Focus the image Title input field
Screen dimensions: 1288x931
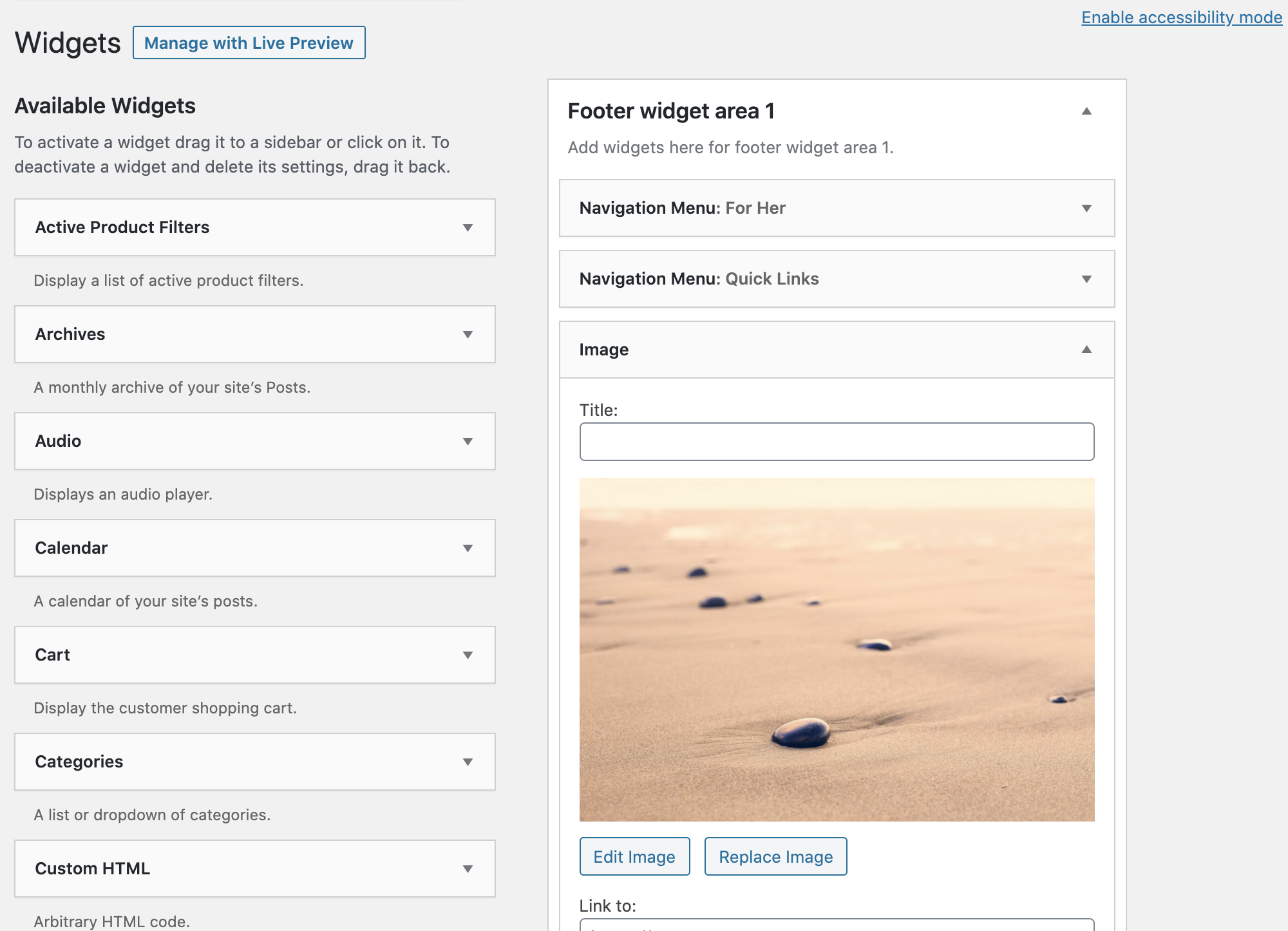[837, 442]
